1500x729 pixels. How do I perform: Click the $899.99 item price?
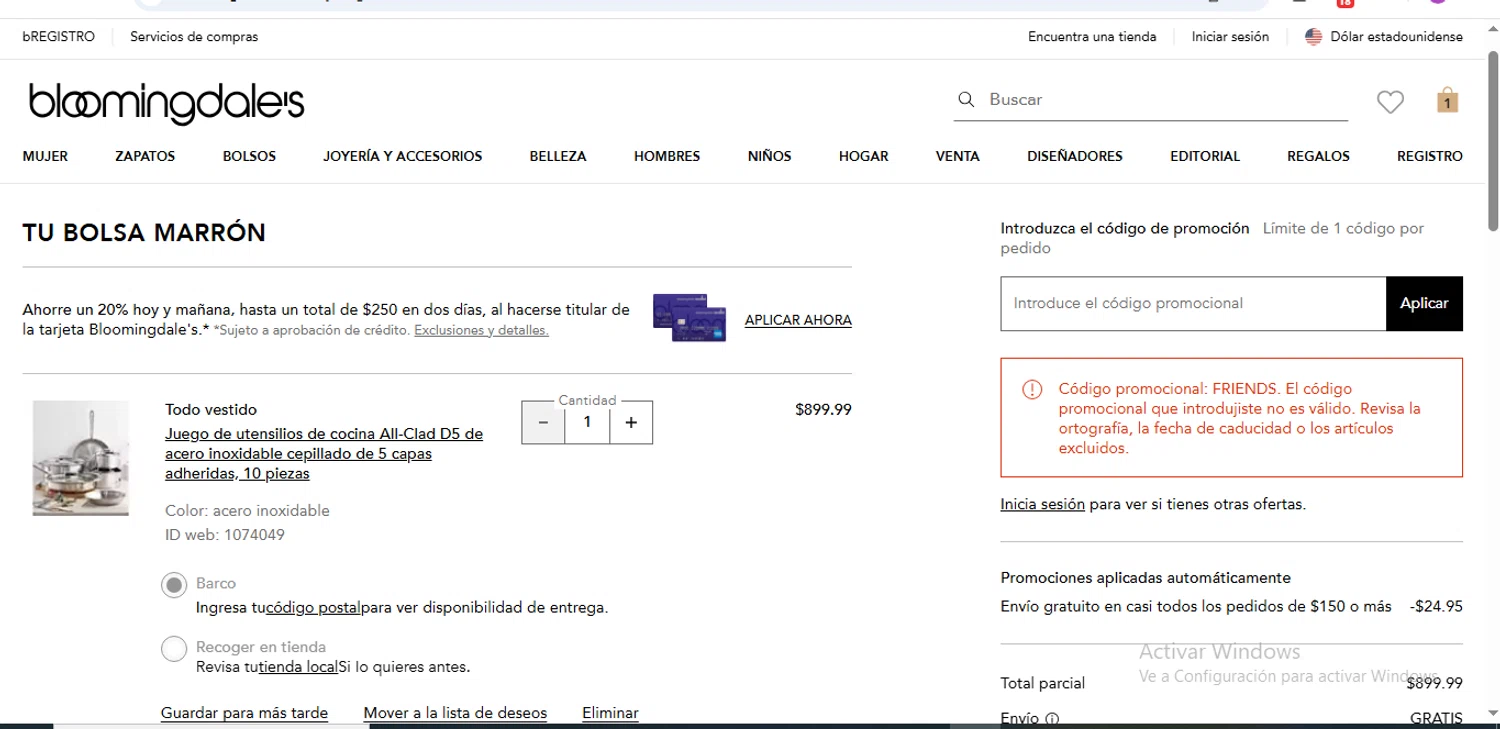coord(823,409)
